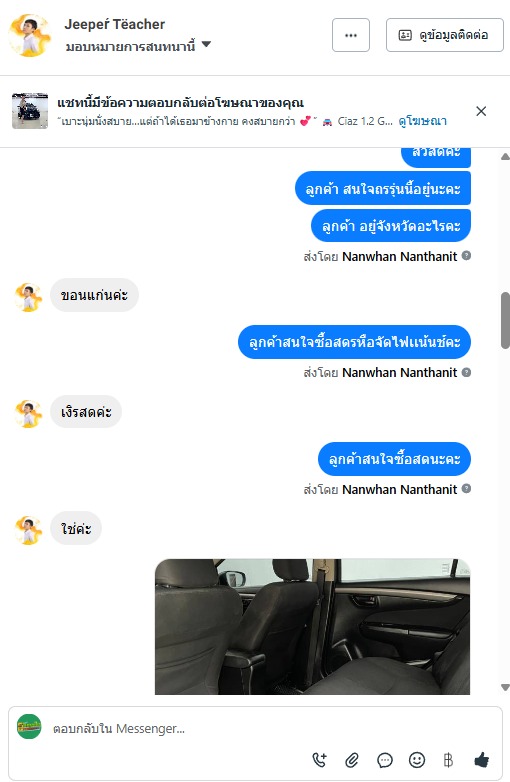This screenshot has width=510, height=782.
Task: Open the three-dots more options button
Action: pos(351,35)
